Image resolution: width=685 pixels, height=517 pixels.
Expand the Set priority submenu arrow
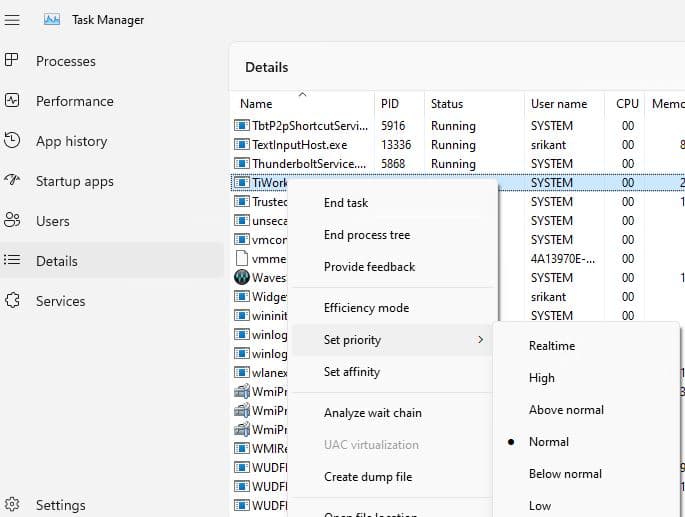[x=481, y=340]
